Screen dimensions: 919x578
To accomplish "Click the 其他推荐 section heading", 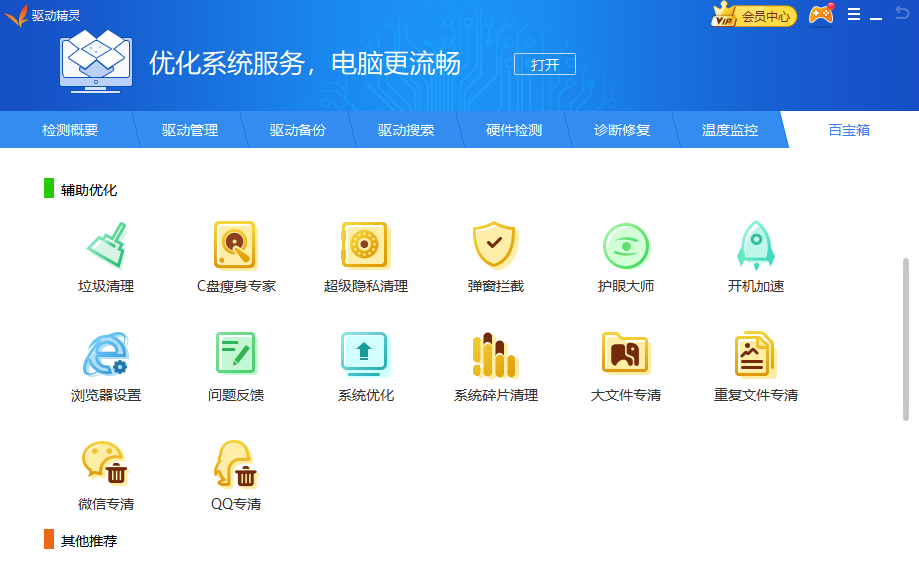I will pyautogui.click(x=89, y=540).
